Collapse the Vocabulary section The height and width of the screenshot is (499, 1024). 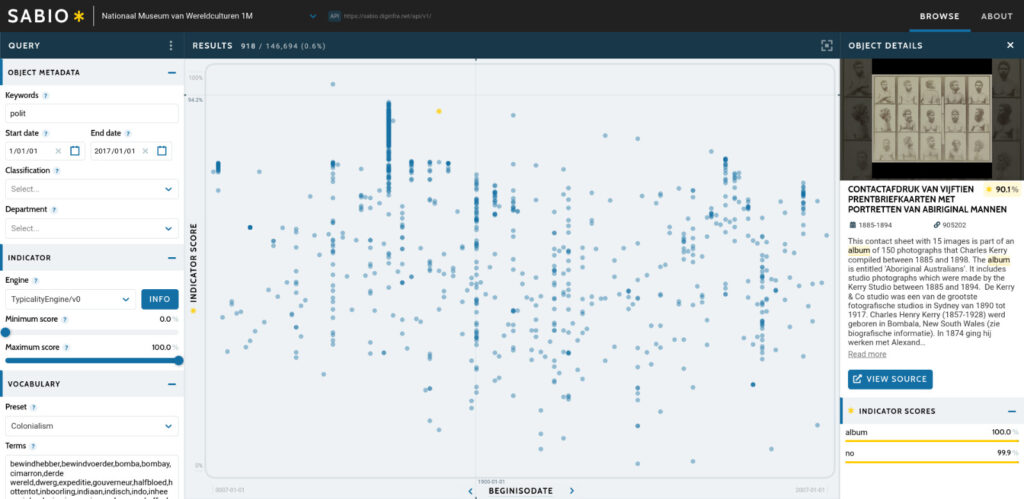coord(172,384)
